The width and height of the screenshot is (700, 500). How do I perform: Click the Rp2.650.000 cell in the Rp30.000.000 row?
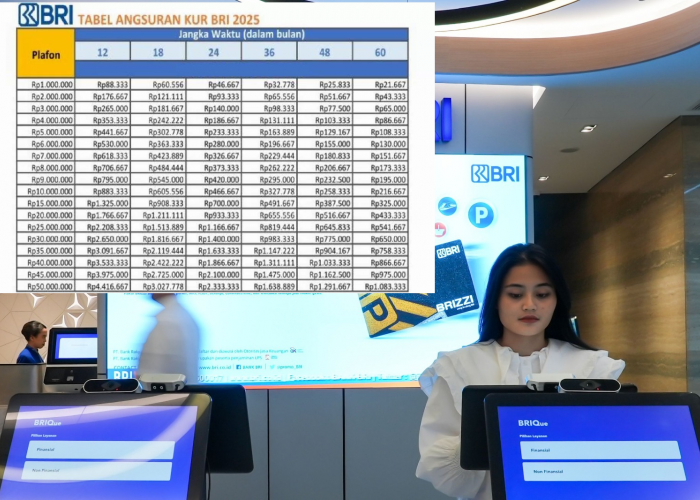[x=103, y=239]
